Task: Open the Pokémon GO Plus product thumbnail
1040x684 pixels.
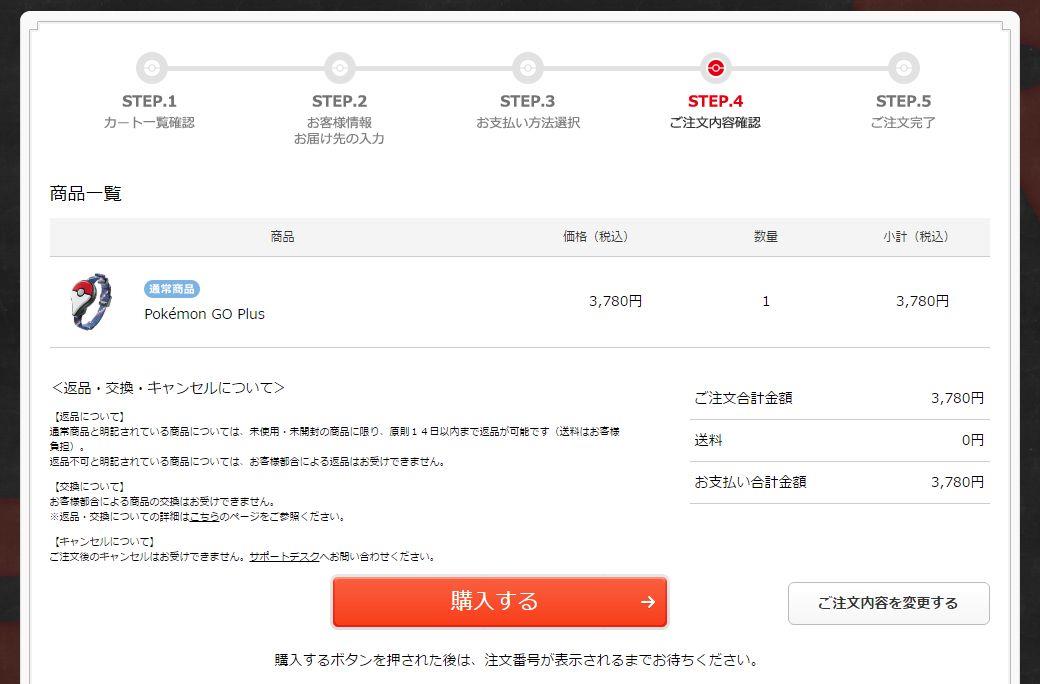Action: pos(91,301)
